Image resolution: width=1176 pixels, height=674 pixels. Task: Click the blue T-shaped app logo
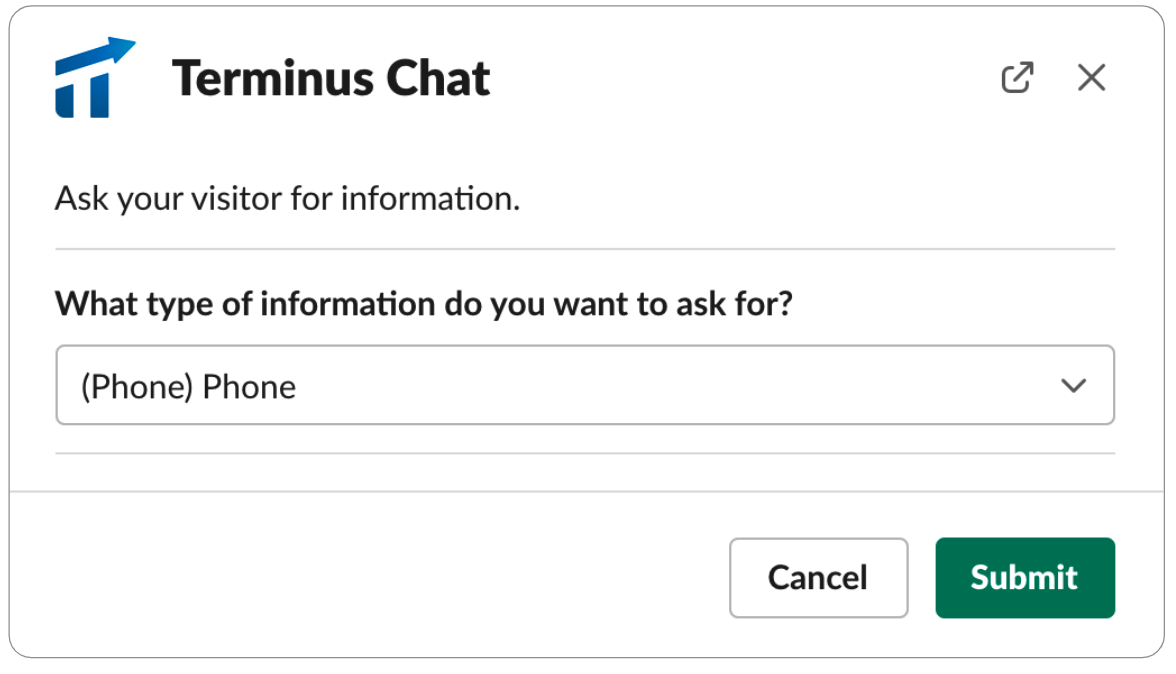click(x=94, y=77)
